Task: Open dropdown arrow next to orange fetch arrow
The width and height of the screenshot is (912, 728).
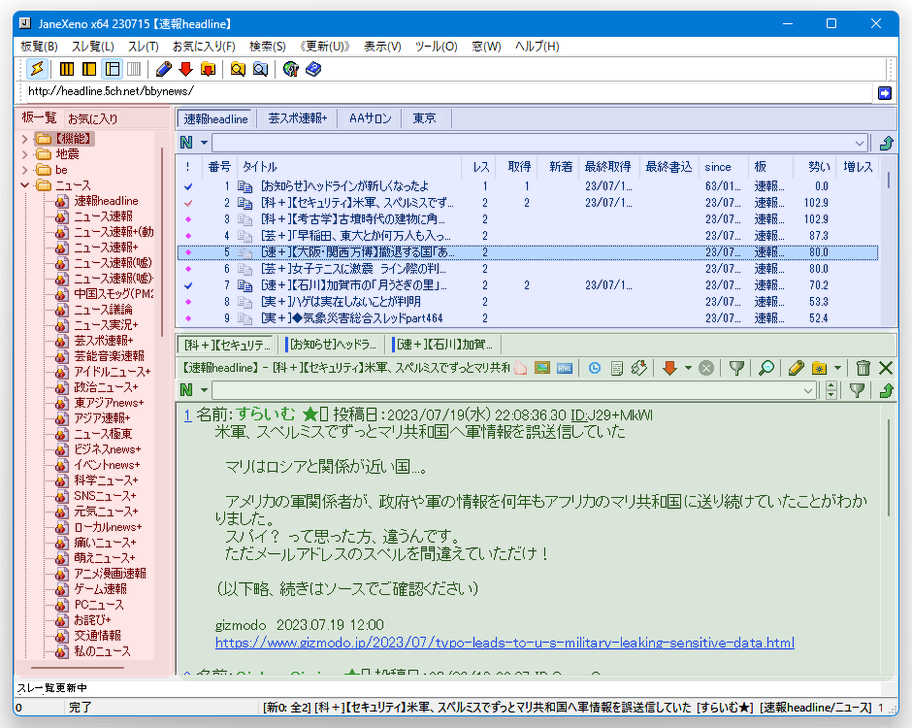Action: [x=688, y=368]
